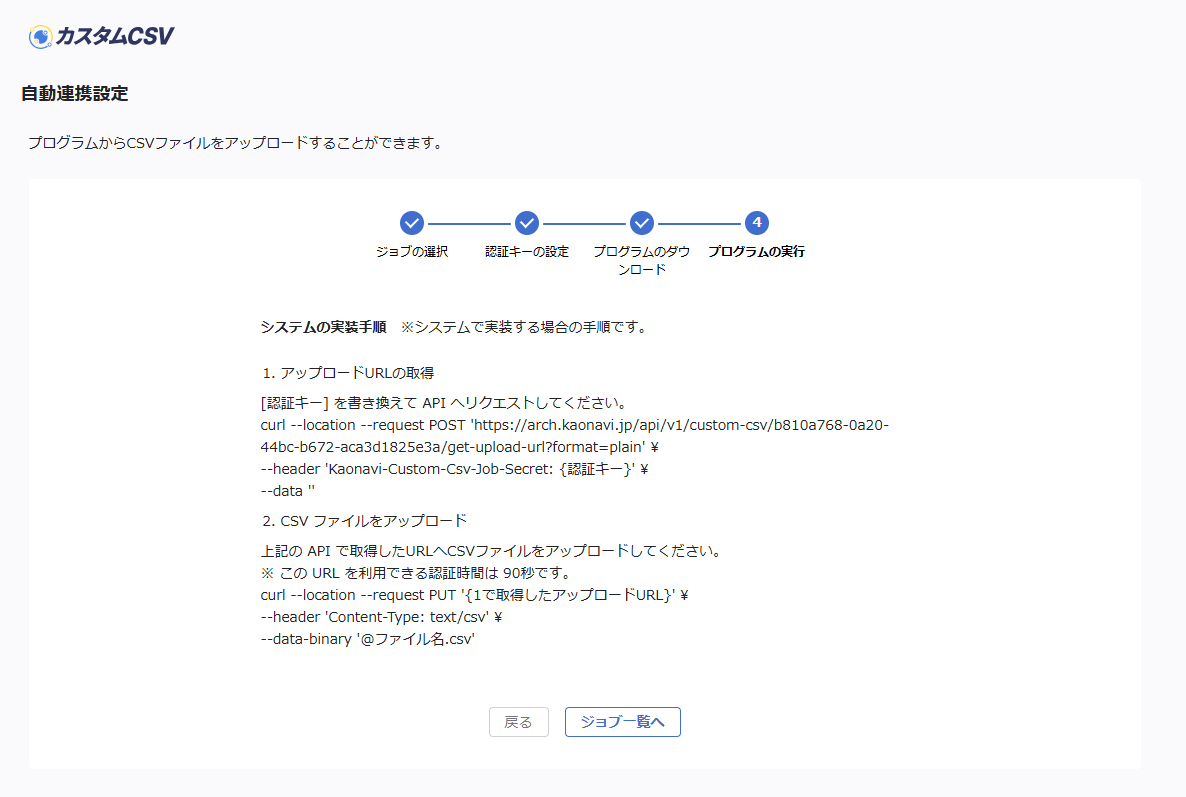This screenshot has width=1186, height=797.
Task: Click the circle icon for プログラムの実行 step
Action: pos(756,223)
